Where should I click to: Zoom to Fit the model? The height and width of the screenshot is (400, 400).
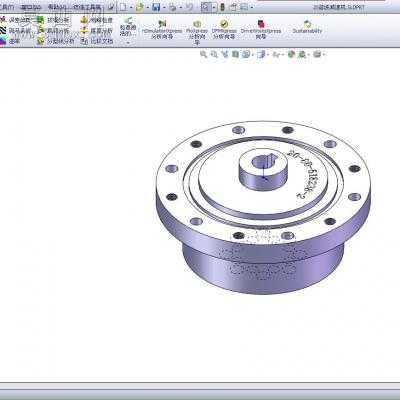[204, 54]
